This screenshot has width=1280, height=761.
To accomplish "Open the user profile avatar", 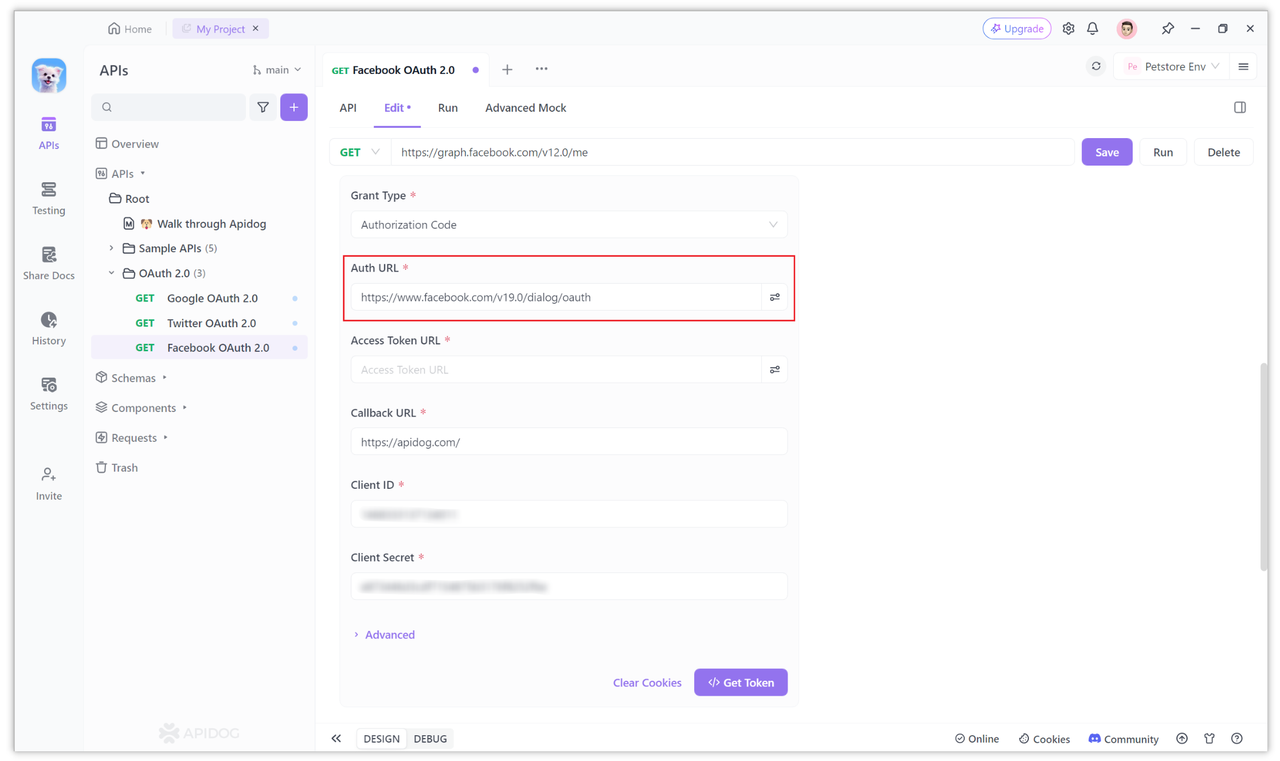I will pyautogui.click(x=1127, y=29).
